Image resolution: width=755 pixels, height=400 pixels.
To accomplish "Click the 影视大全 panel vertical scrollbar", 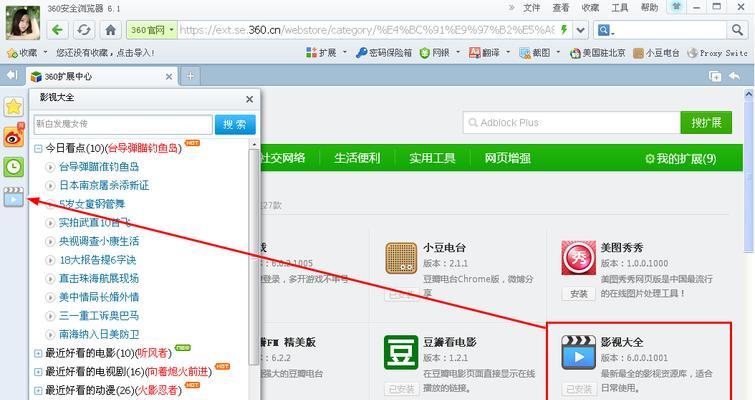I will [x=254, y=257].
